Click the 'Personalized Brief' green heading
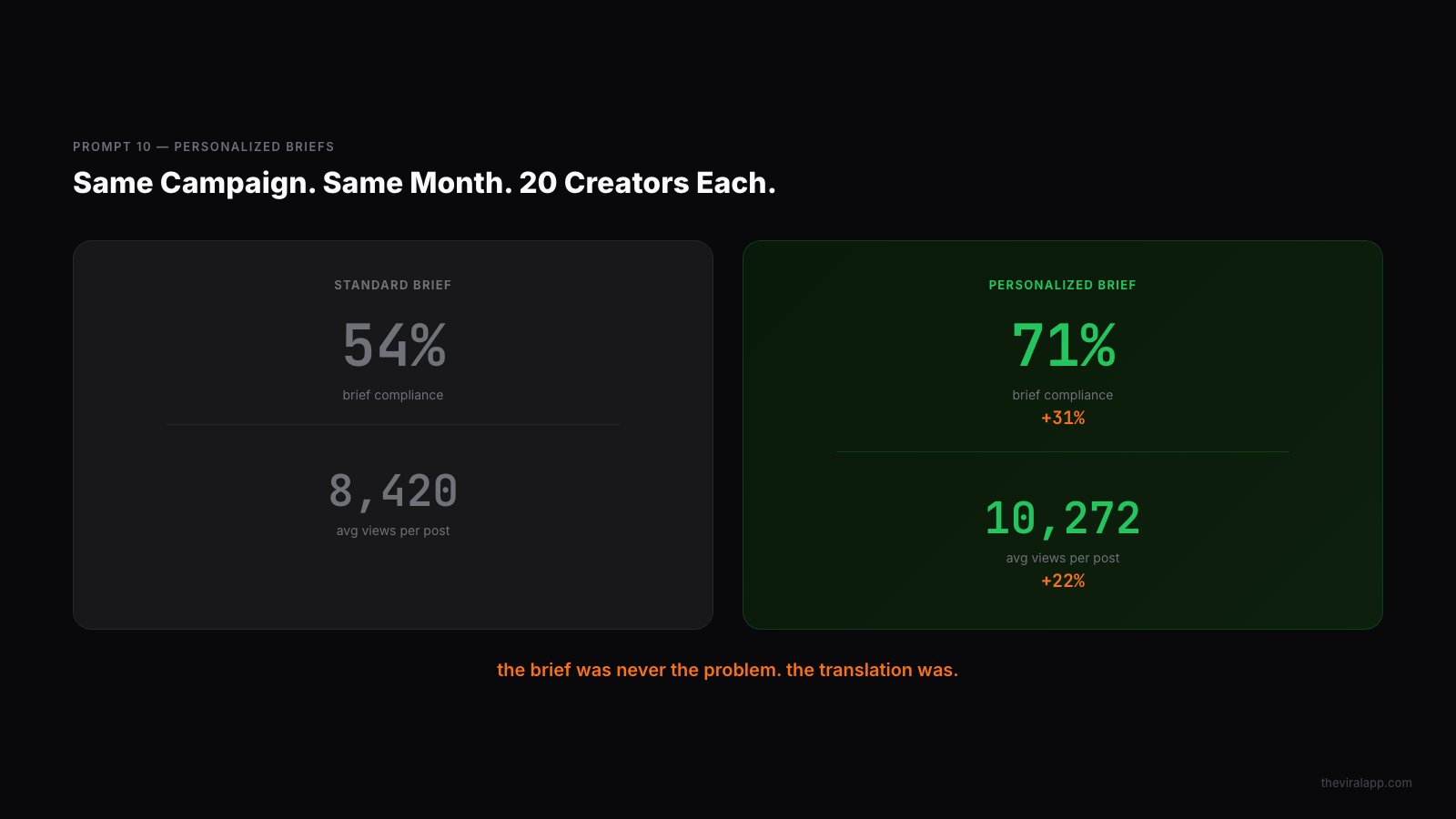This screenshot has width=1456, height=819. 1063,285
